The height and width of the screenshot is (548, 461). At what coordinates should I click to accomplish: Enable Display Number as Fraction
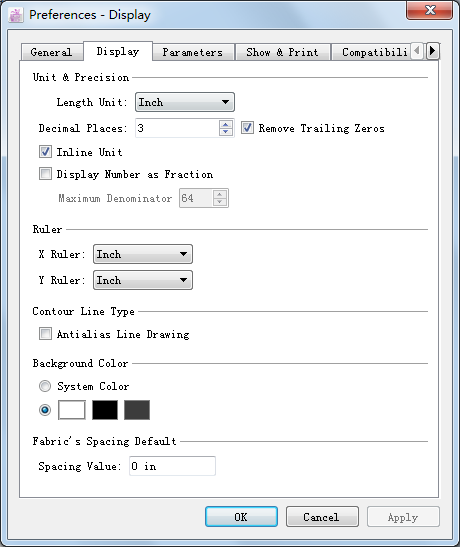pos(45,174)
